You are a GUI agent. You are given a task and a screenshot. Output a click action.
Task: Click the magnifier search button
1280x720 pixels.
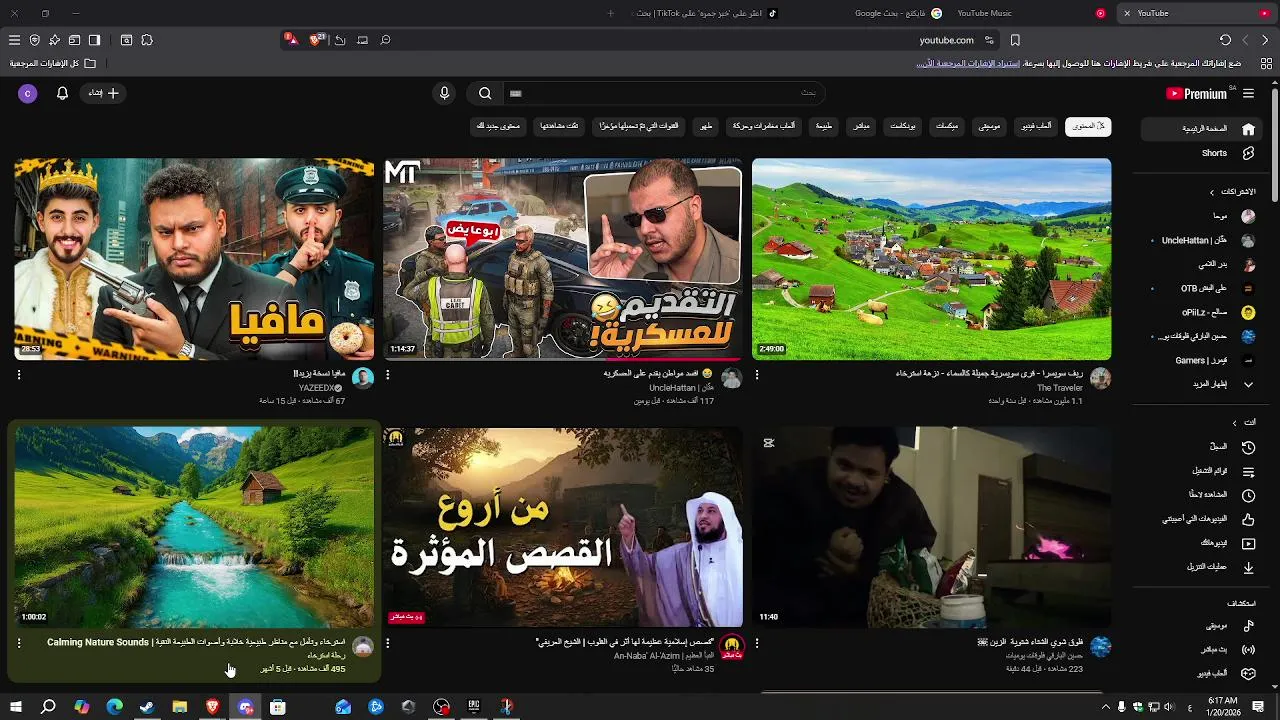pos(485,93)
